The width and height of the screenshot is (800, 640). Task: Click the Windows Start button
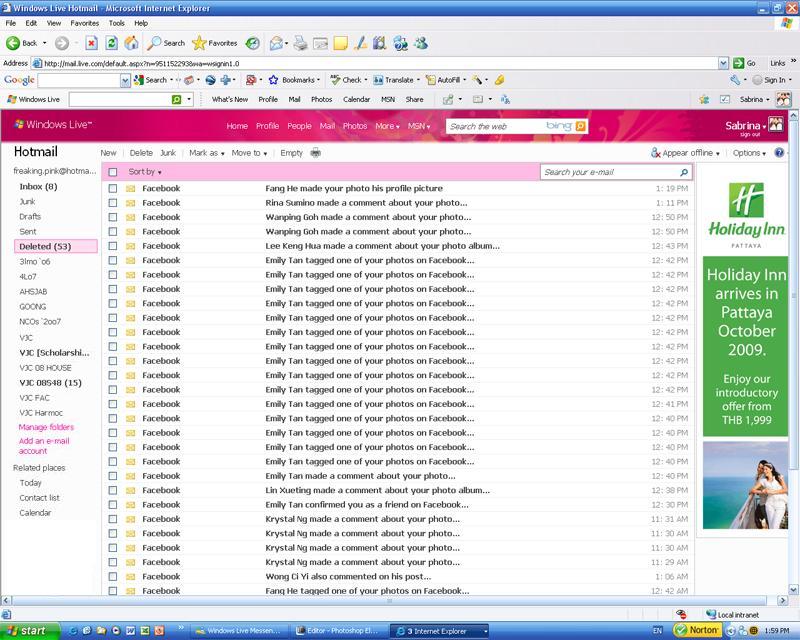[x=28, y=631]
